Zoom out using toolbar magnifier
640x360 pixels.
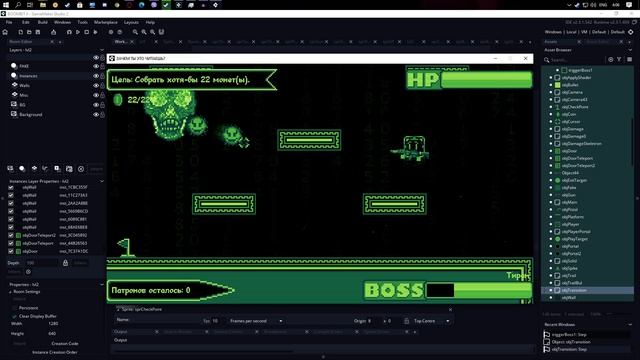point(135,32)
